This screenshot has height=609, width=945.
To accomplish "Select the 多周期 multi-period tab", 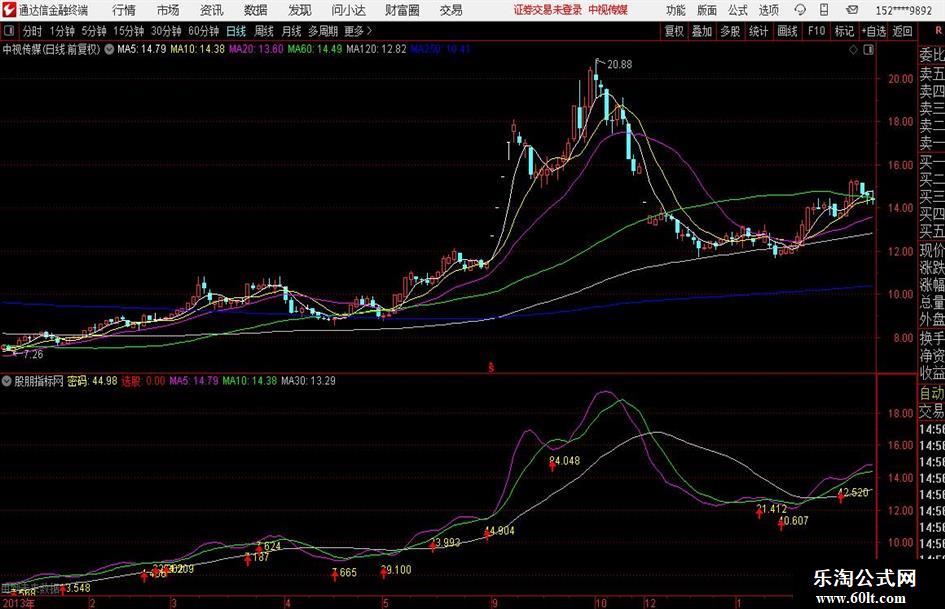I will click(x=323, y=31).
